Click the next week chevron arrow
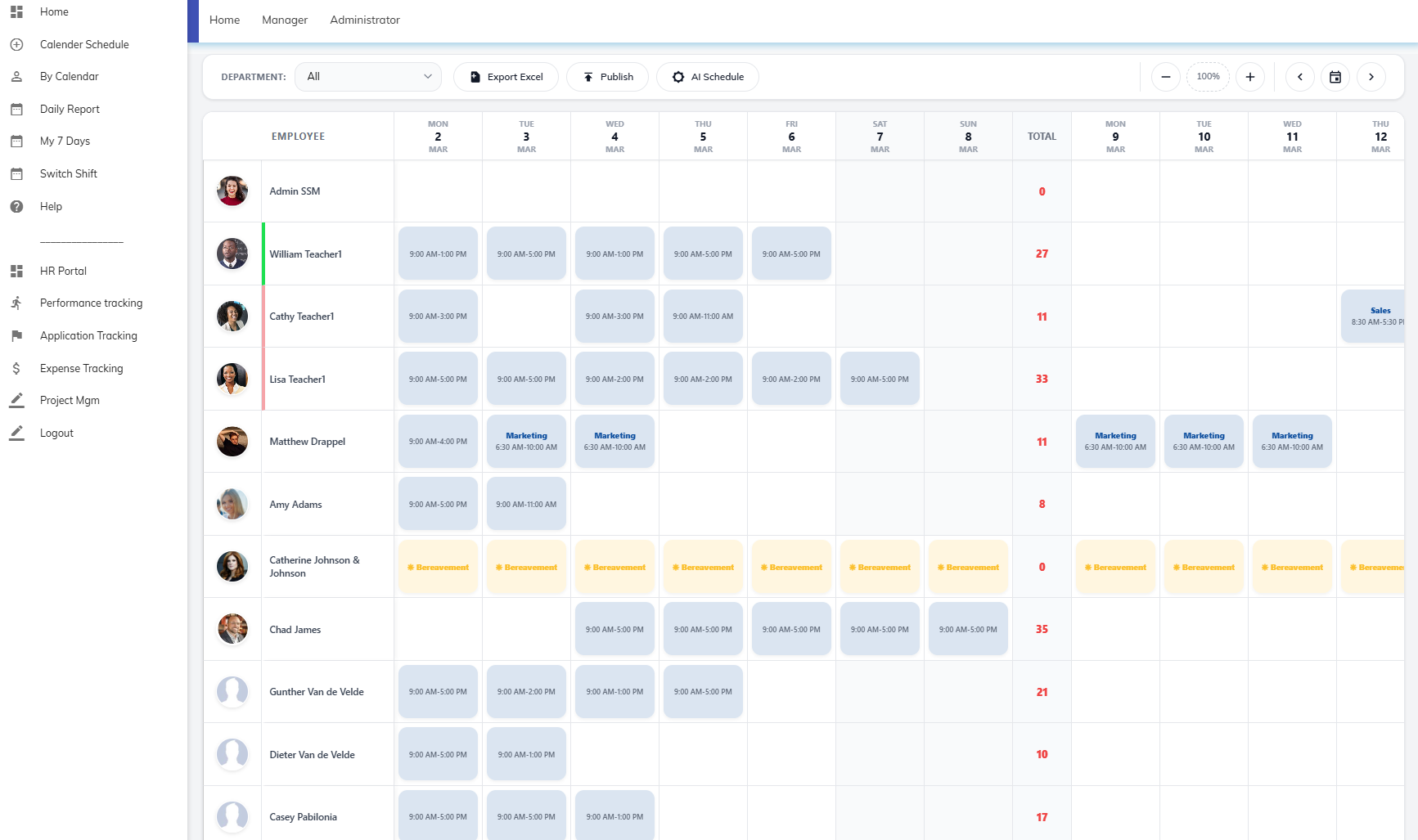 [x=1371, y=76]
